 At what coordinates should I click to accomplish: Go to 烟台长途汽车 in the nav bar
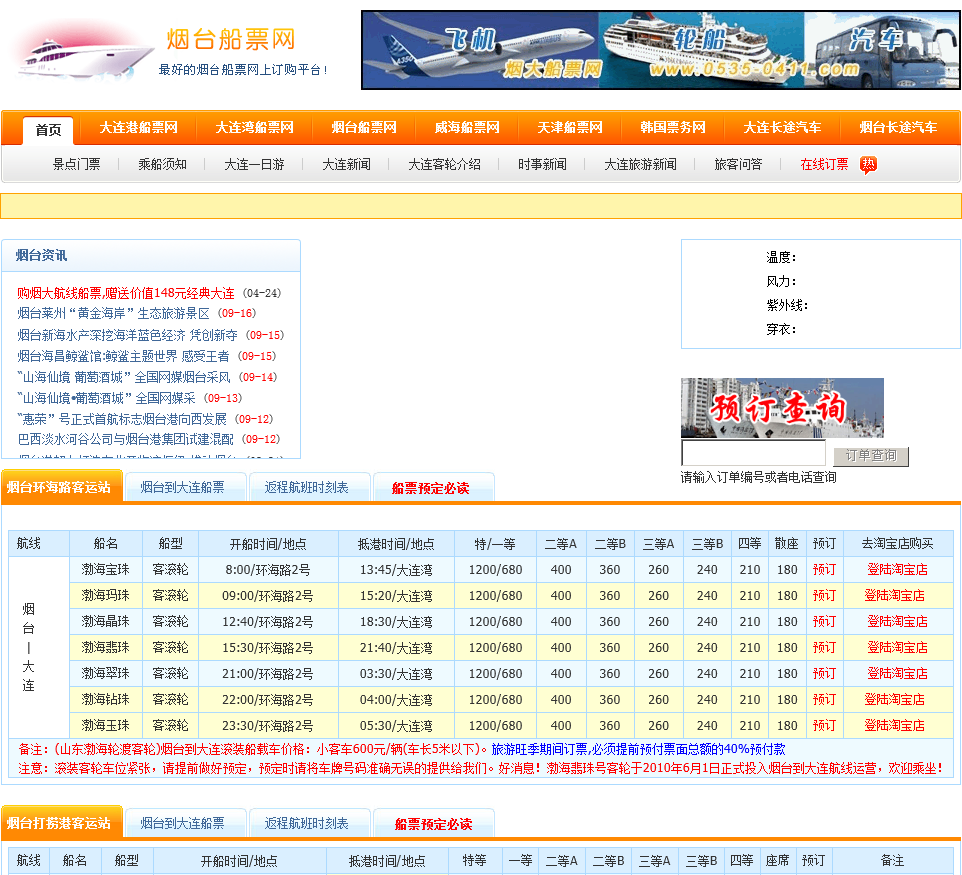(x=898, y=128)
